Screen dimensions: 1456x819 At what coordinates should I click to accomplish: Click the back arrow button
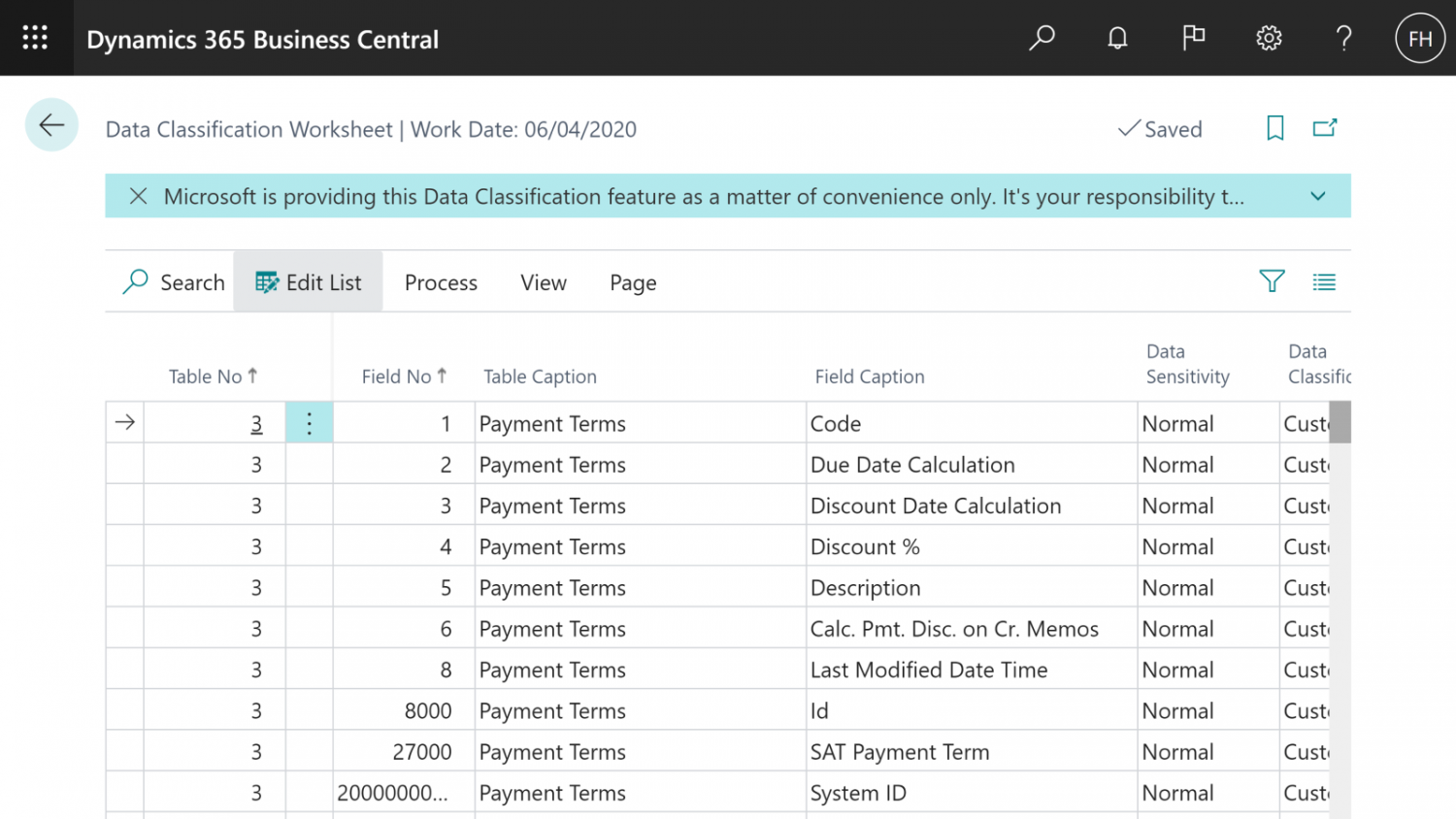[x=50, y=125]
